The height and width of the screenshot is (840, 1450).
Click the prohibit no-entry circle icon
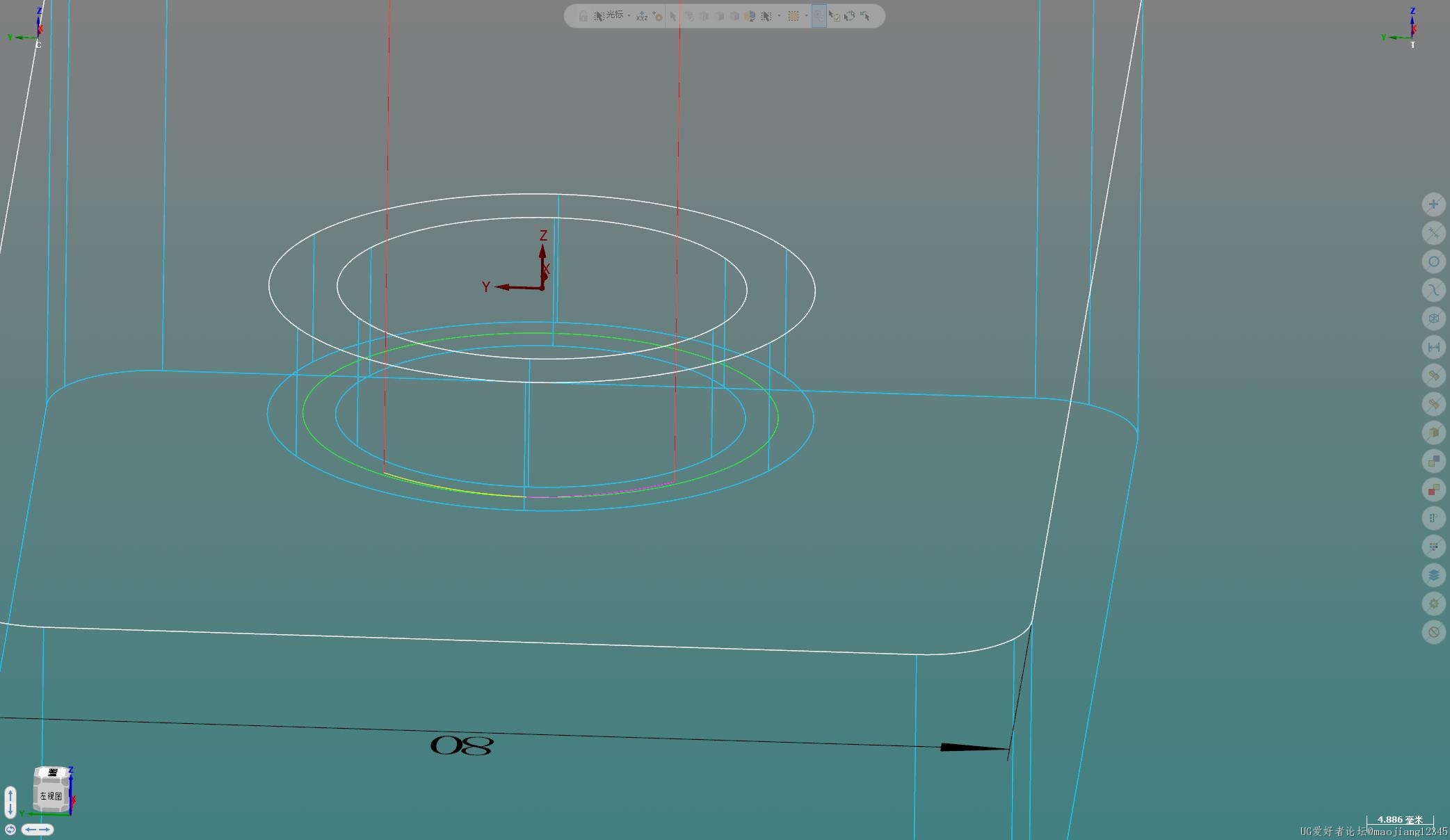(1433, 632)
